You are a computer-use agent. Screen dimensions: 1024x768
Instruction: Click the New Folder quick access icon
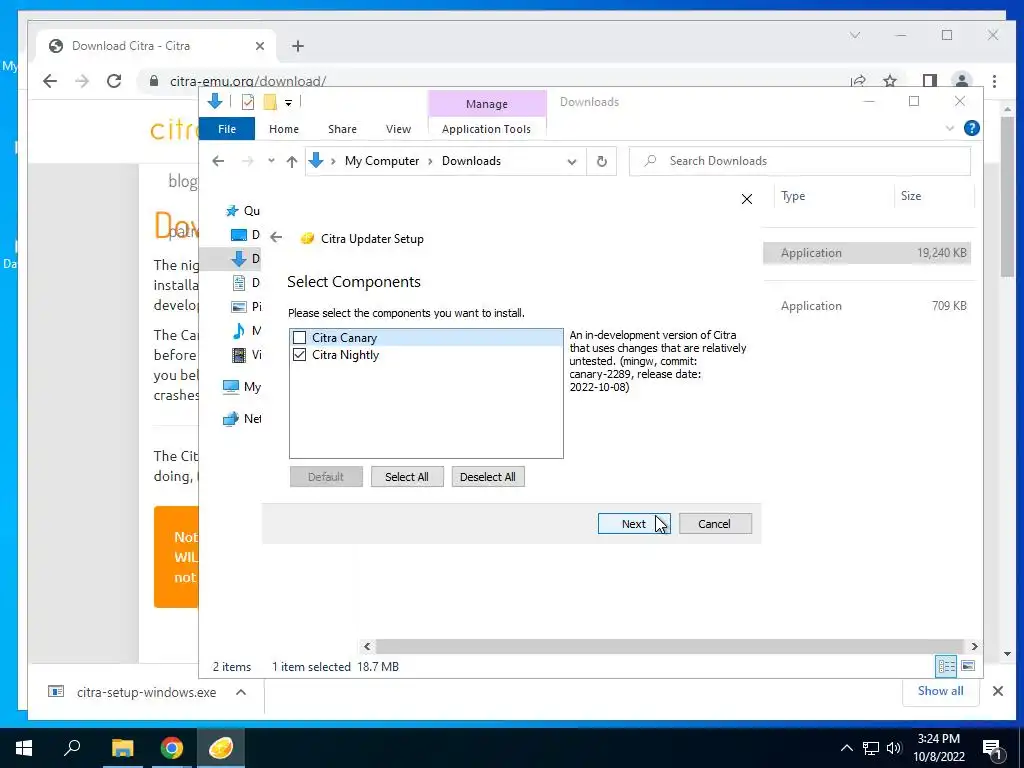tap(270, 102)
